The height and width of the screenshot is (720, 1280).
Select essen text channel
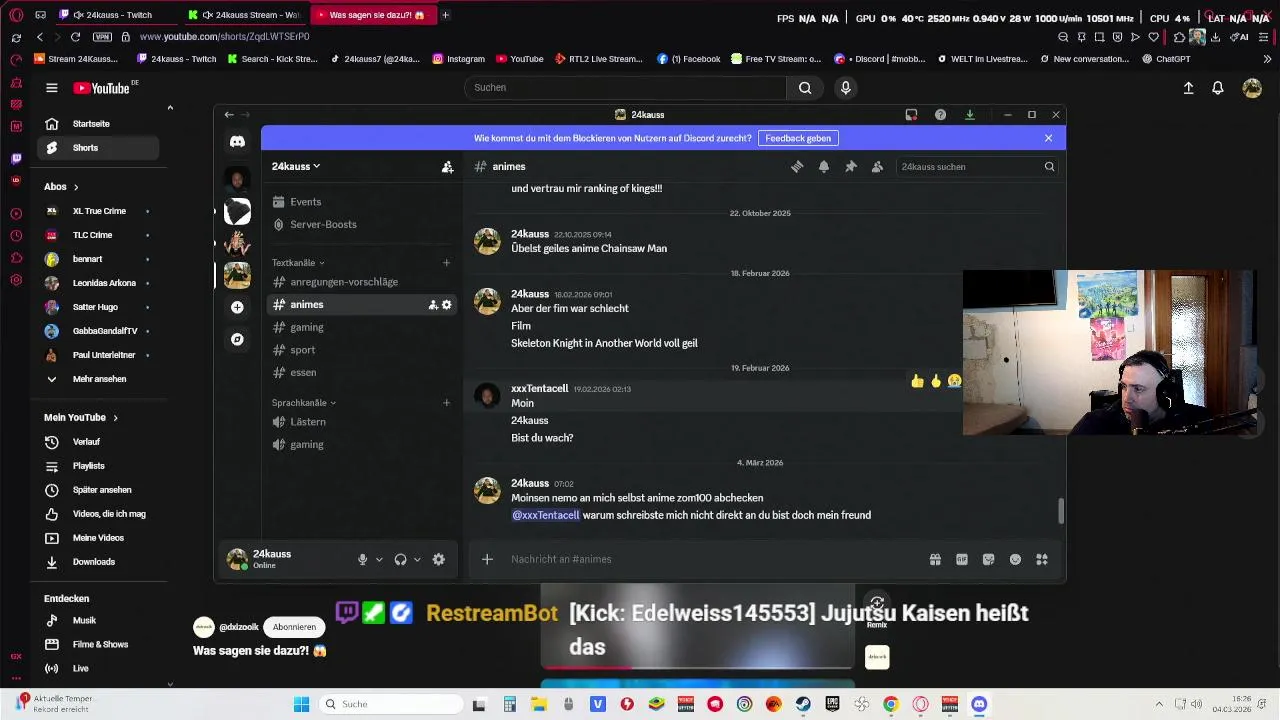click(360, 372)
